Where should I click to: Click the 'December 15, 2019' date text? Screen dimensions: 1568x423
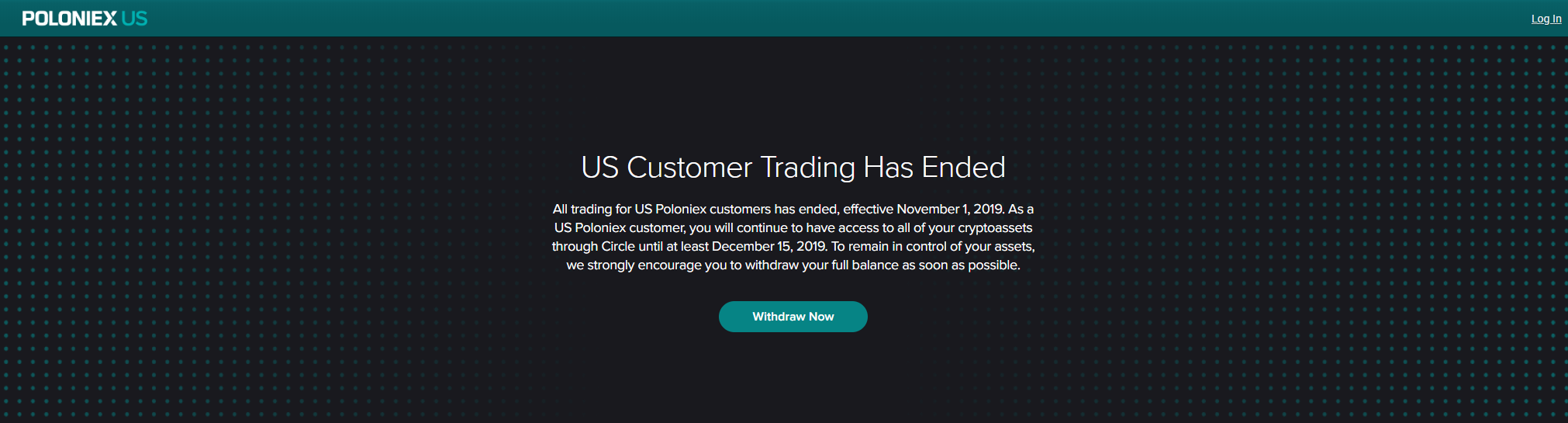coord(769,246)
